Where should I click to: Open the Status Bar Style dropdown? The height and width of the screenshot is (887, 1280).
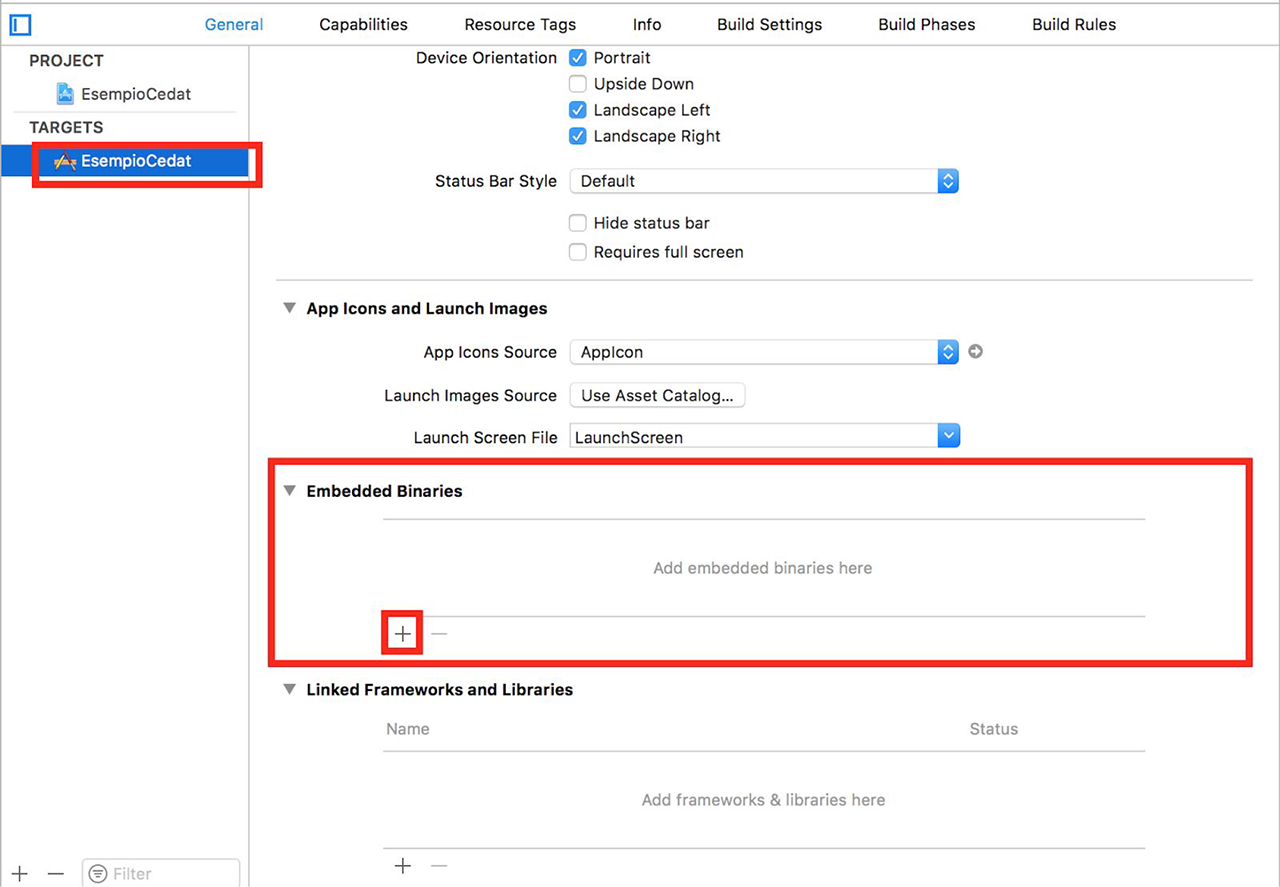764,181
